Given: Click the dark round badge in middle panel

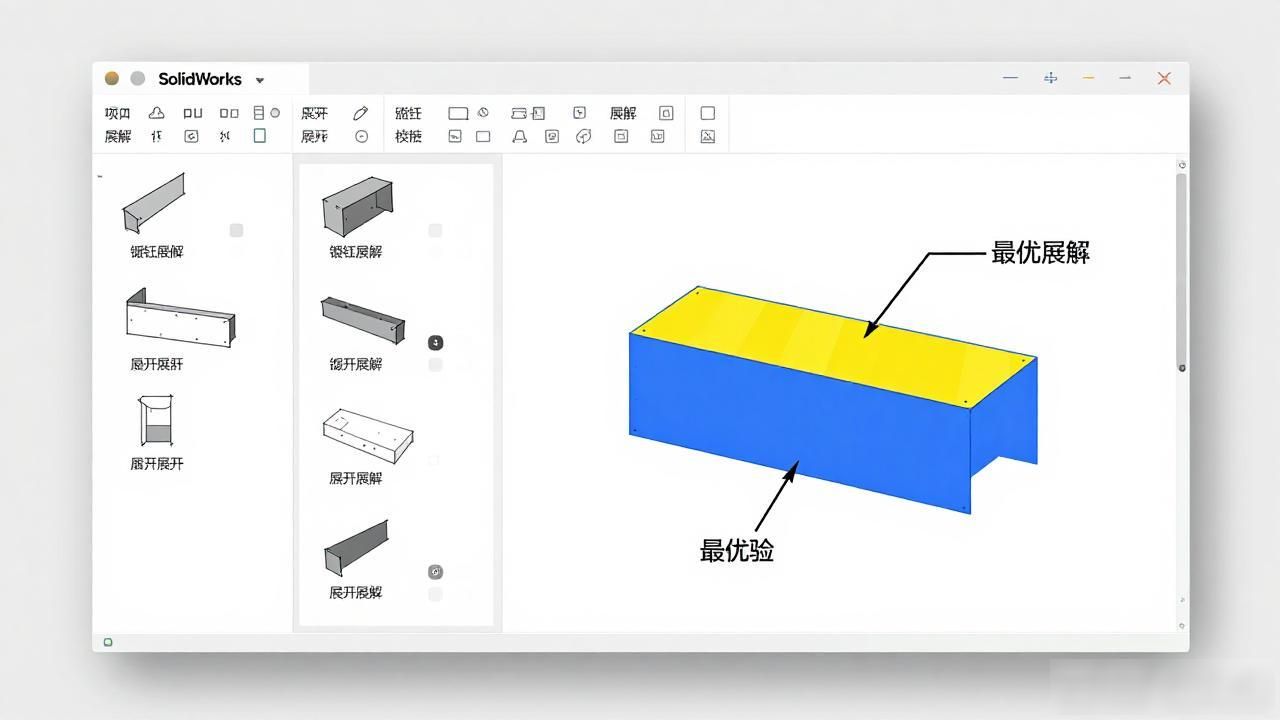Looking at the screenshot, I should tap(435, 342).
